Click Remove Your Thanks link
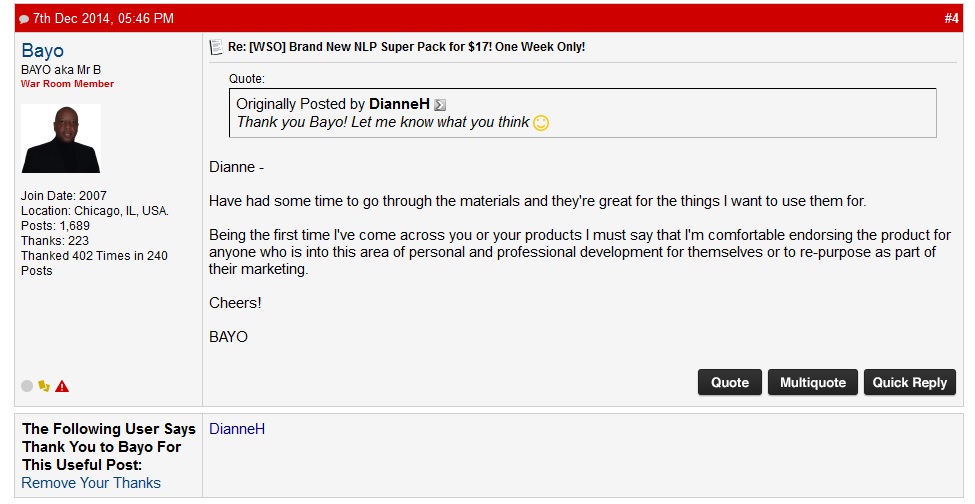This screenshot has width=975, height=504. point(91,483)
